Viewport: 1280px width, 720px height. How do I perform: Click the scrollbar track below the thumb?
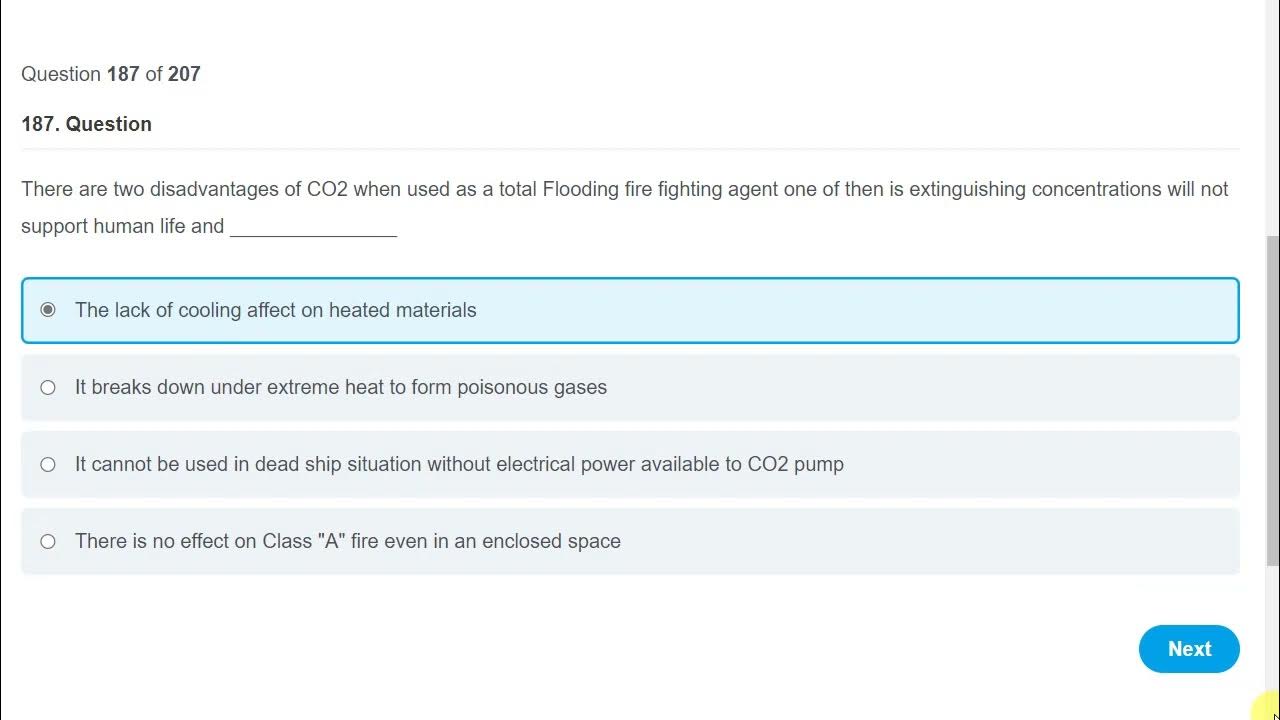(x=1272, y=620)
